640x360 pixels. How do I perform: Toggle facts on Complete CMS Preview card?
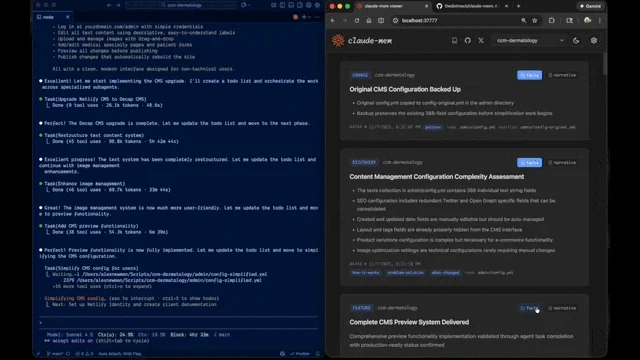point(529,308)
